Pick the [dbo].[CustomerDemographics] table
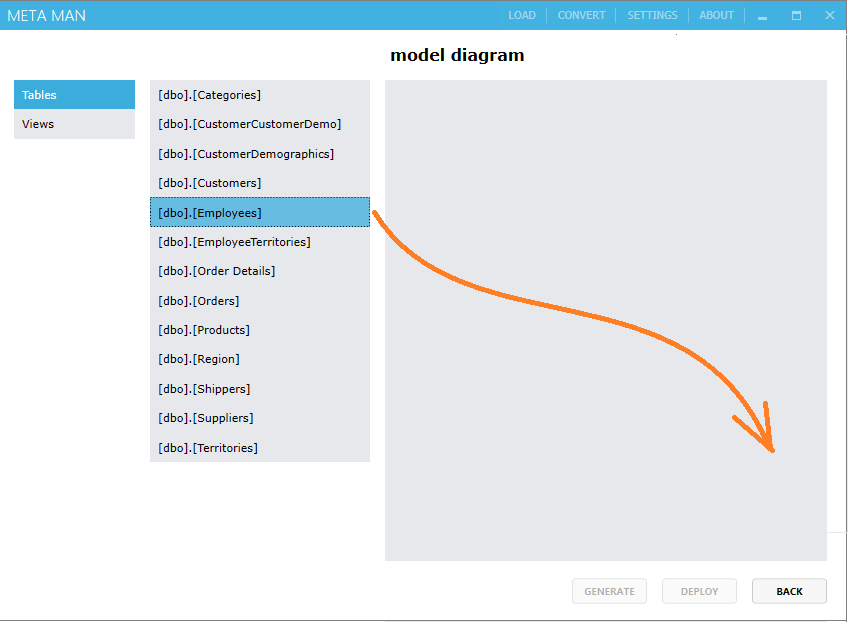This screenshot has height=622, width=848. (x=260, y=154)
